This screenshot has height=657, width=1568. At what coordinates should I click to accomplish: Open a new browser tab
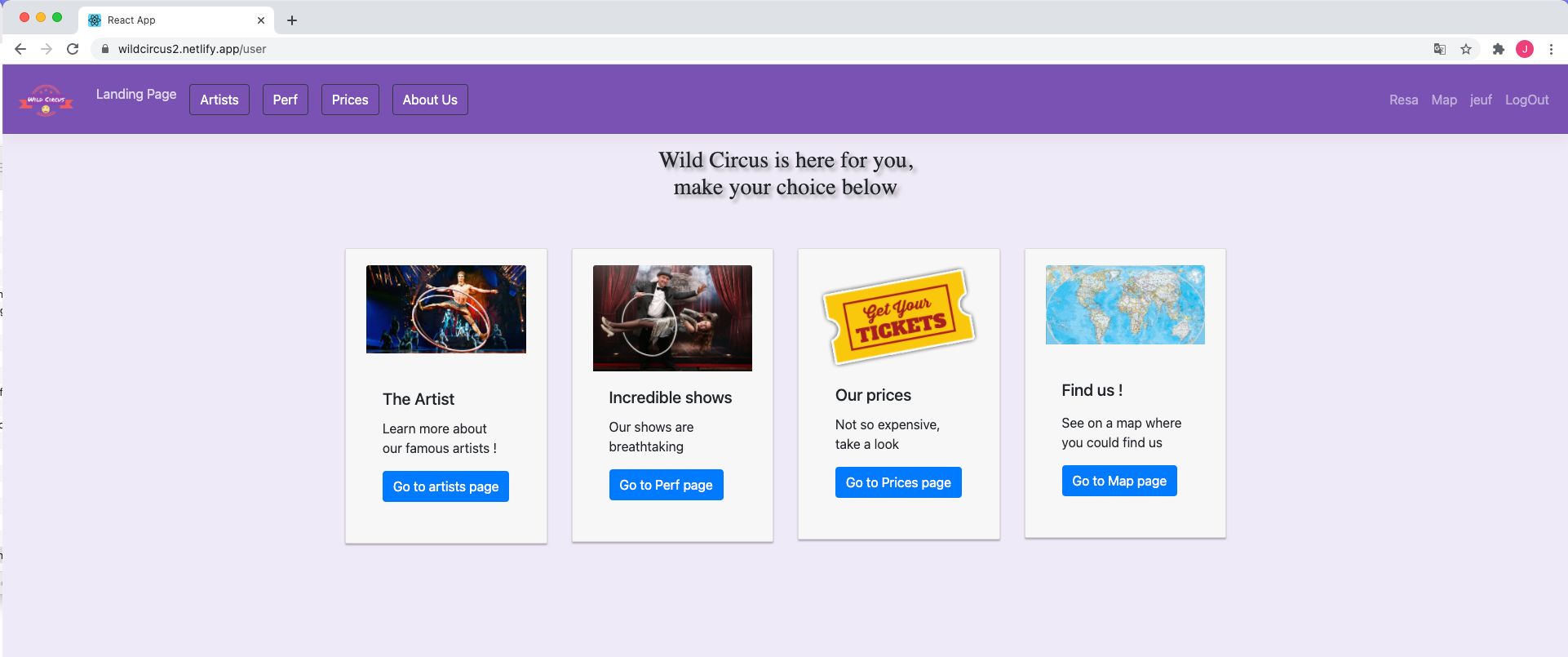[x=292, y=20]
